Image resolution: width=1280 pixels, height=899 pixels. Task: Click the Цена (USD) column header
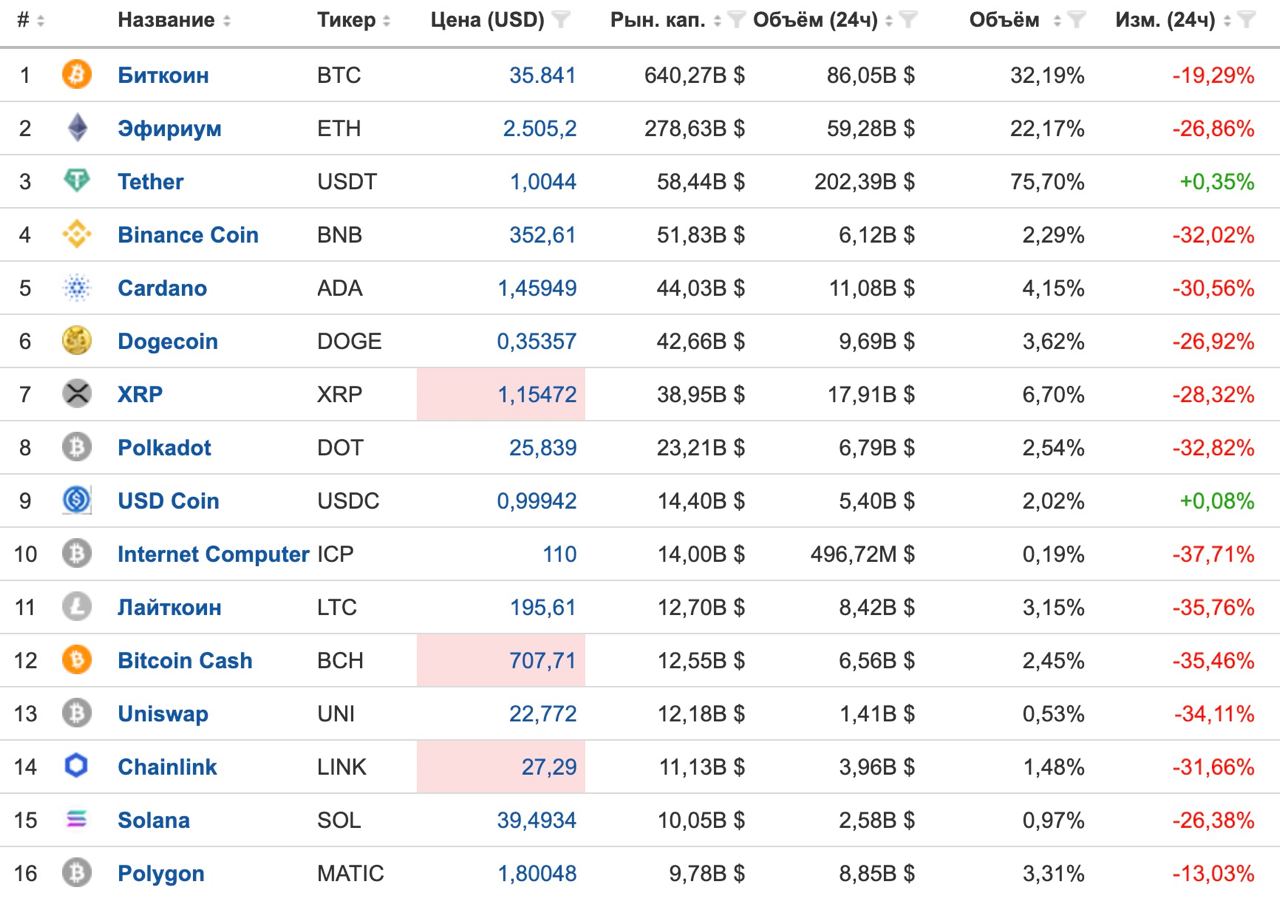(x=487, y=20)
